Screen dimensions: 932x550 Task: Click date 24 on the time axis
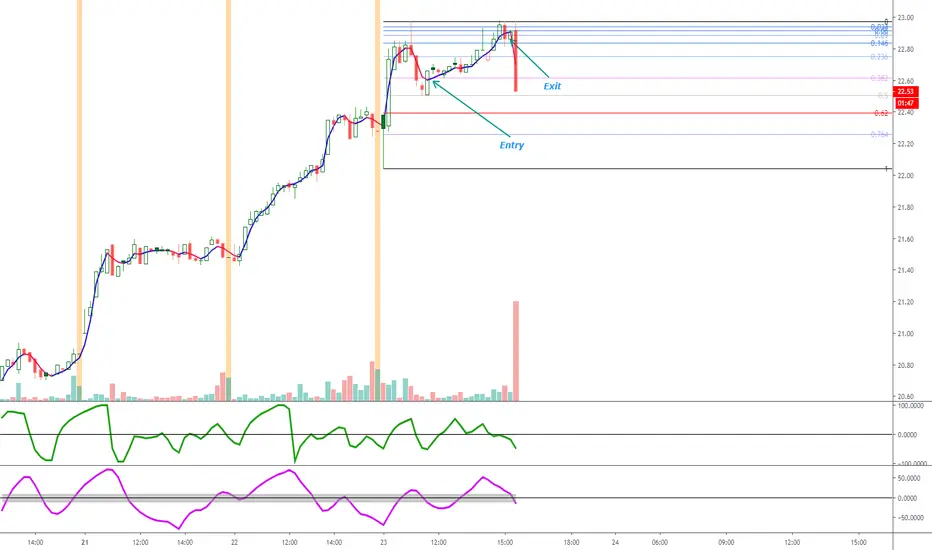point(615,542)
